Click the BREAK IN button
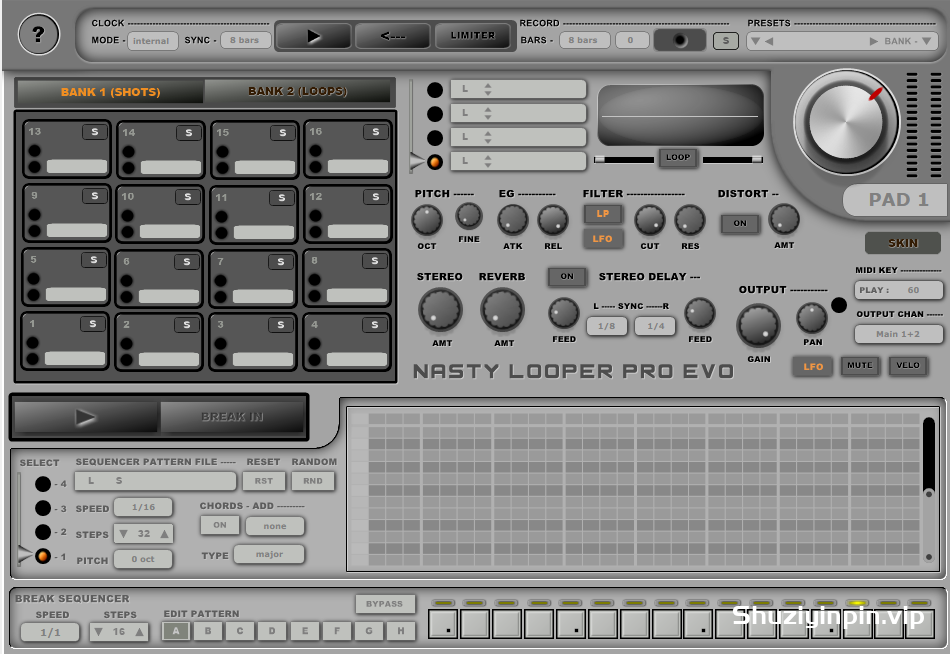The height and width of the screenshot is (654, 950). point(232,417)
